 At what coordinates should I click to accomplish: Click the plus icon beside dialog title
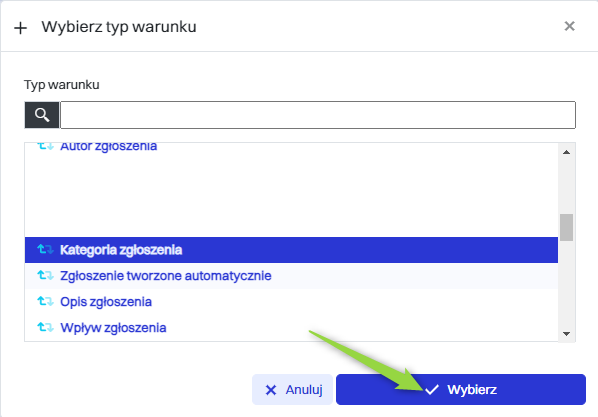20,28
